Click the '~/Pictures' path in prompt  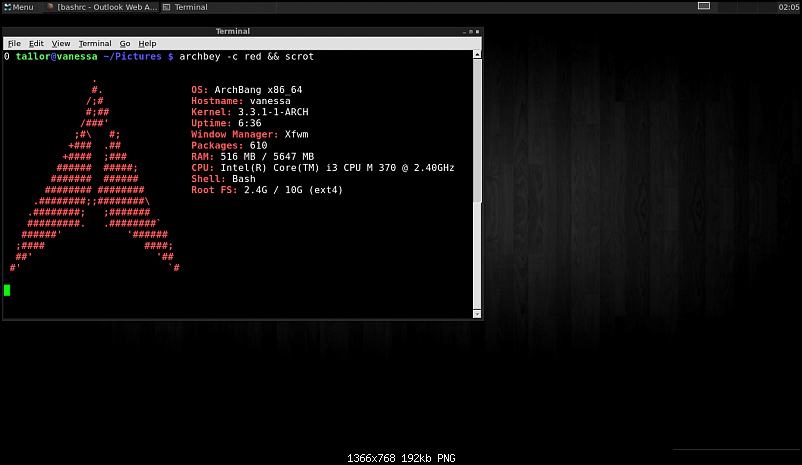[132, 56]
